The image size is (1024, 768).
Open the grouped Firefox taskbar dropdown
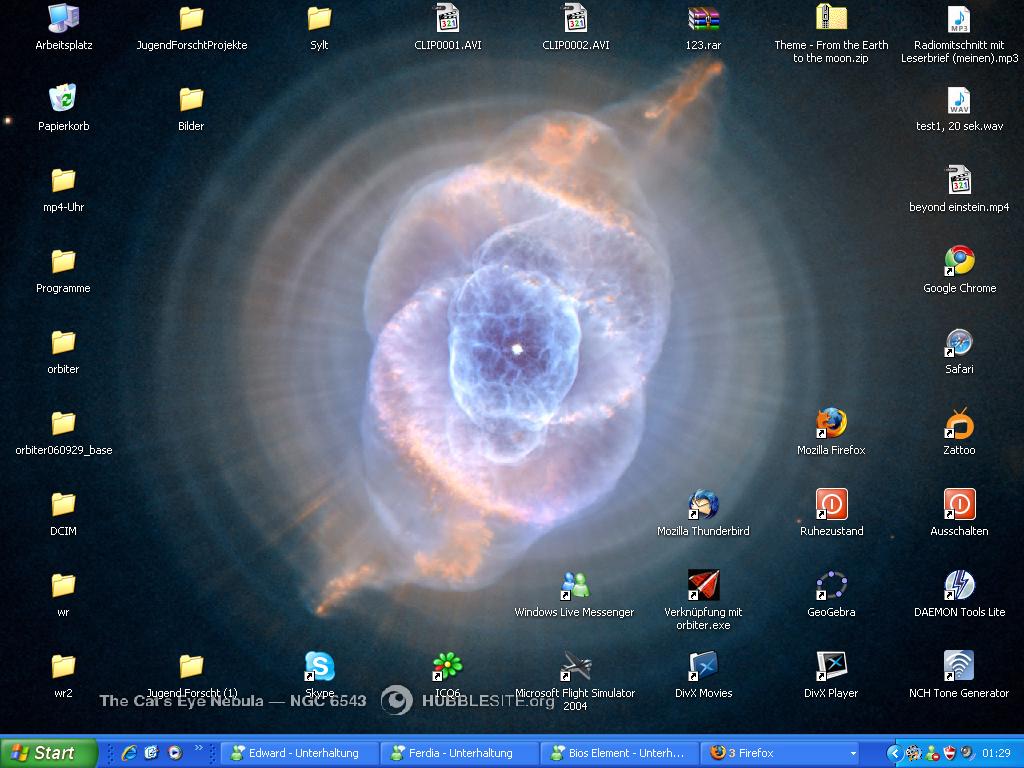point(853,753)
